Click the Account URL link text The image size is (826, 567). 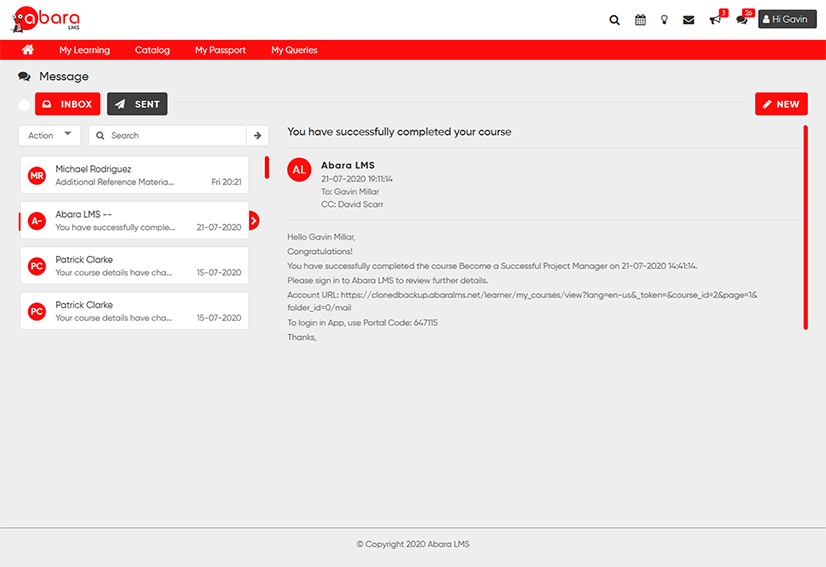522,301
